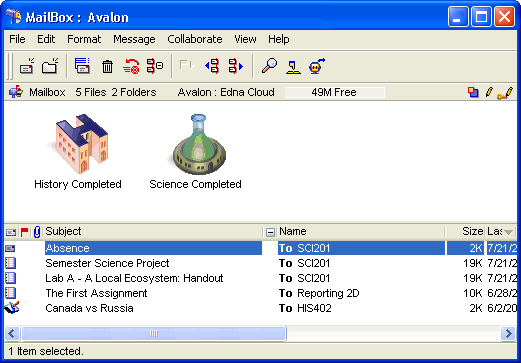Click the horizontal scrollbar right arrow

point(509,333)
